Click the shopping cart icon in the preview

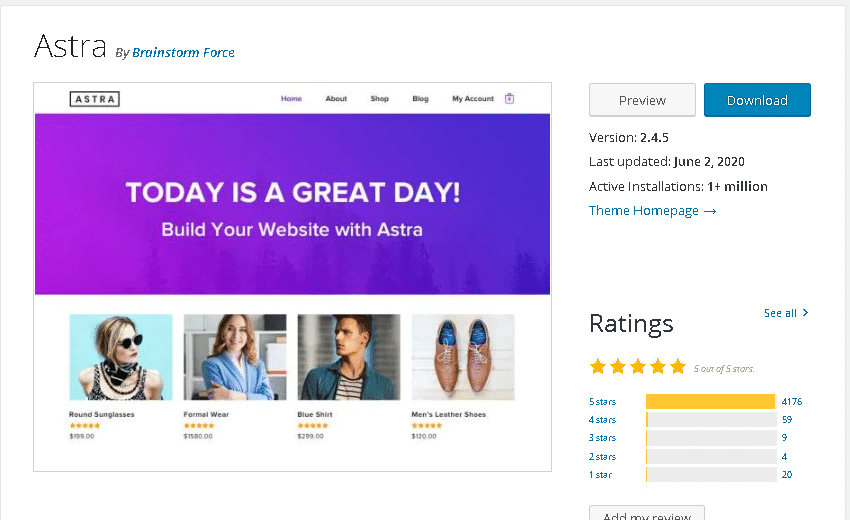[510, 99]
